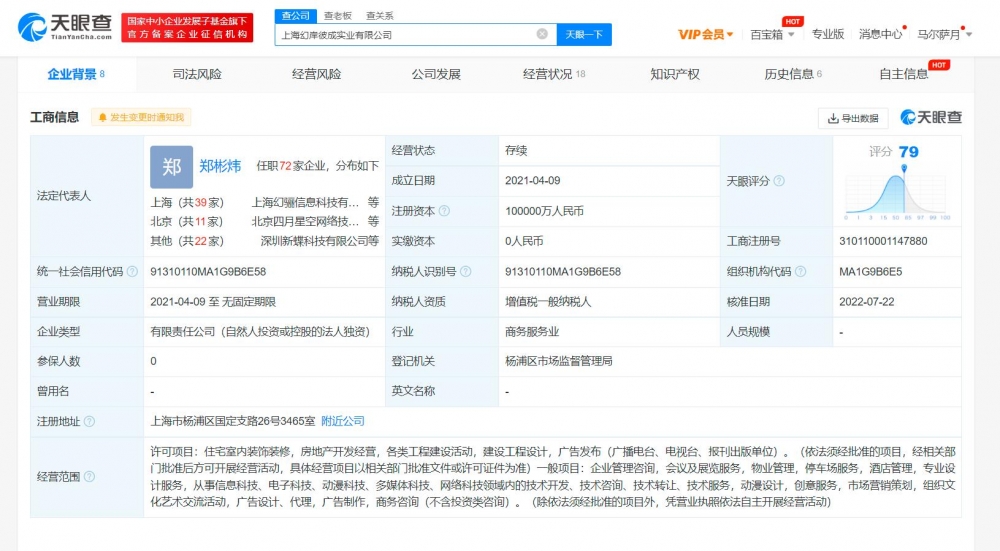The height and width of the screenshot is (551, 1000).
Task: Click the 其他 (共22家) region entry
Action: 188,241
